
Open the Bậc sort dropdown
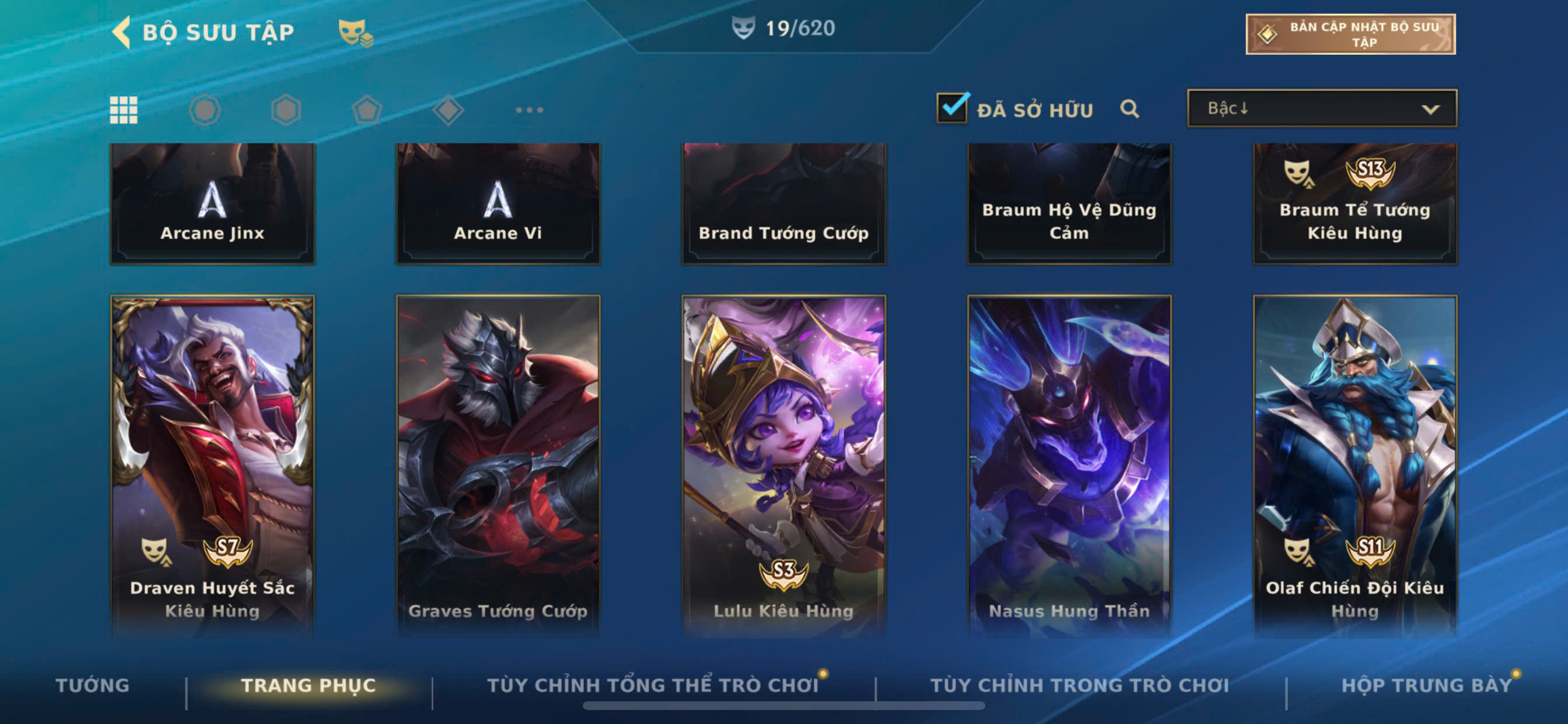(1322, 108)
